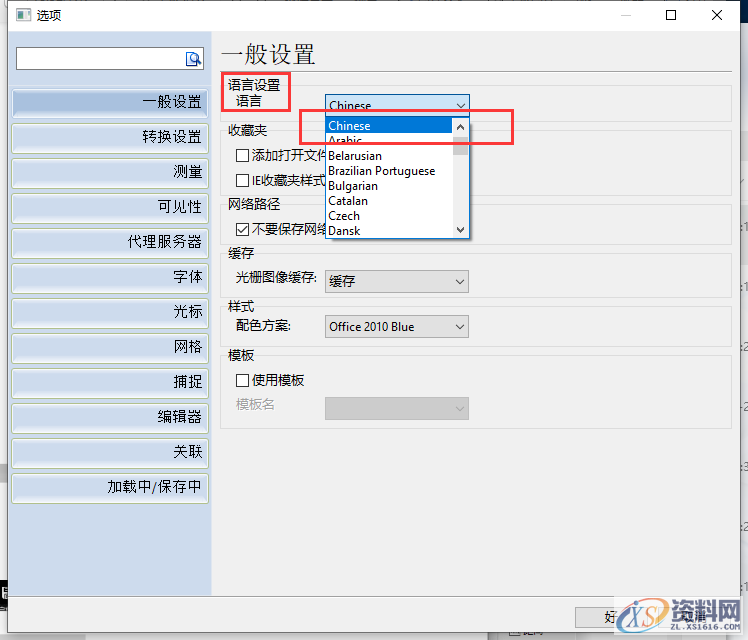Screen dimensions: 748x640
Task: Maximize the 选项 dialog window
Action: click(671, 15)
